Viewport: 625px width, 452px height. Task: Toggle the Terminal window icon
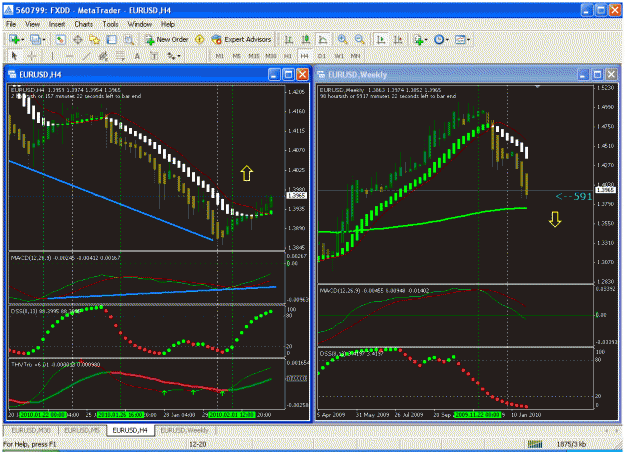112,39
